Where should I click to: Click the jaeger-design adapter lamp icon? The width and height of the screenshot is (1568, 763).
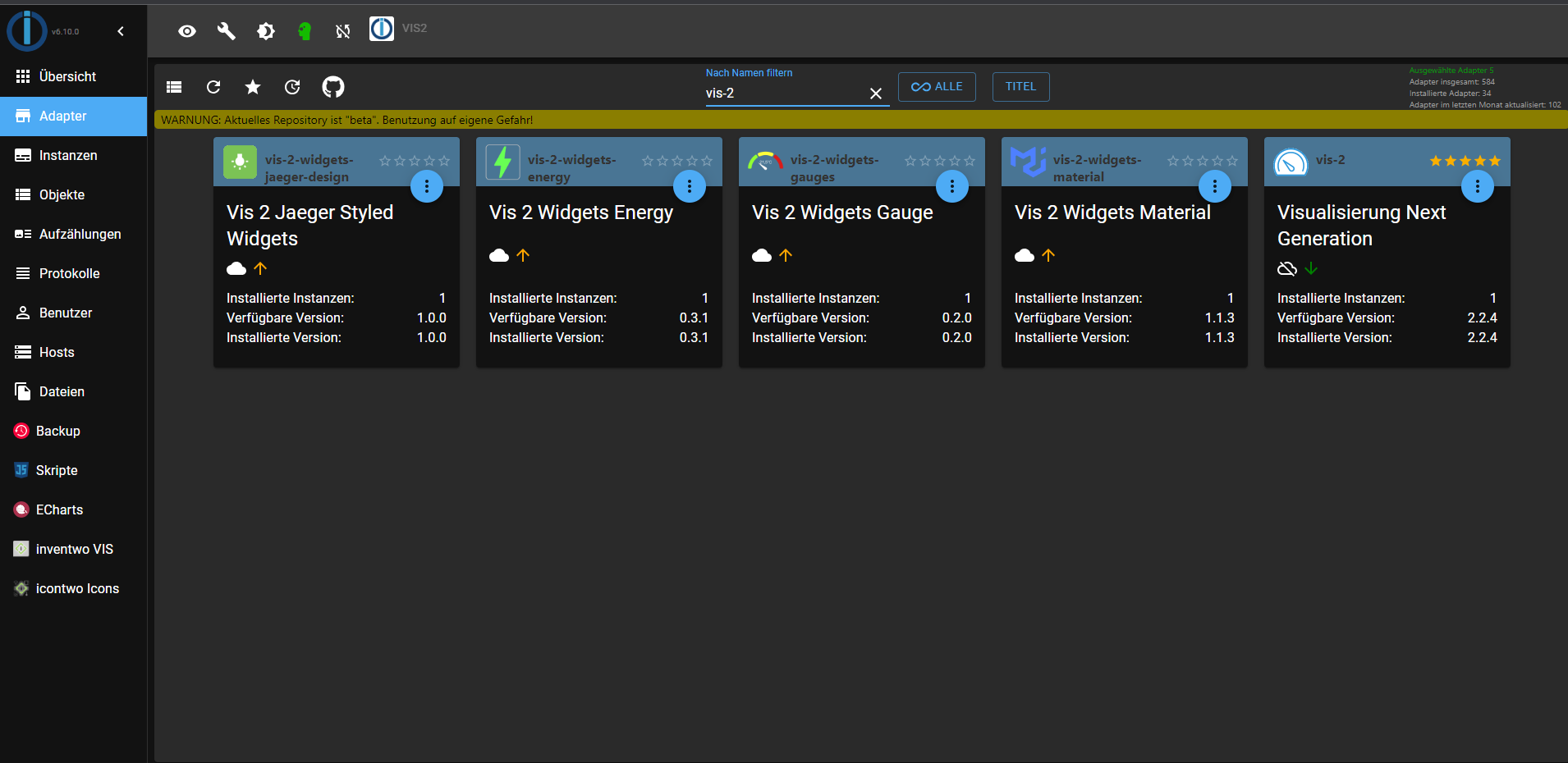240,162
